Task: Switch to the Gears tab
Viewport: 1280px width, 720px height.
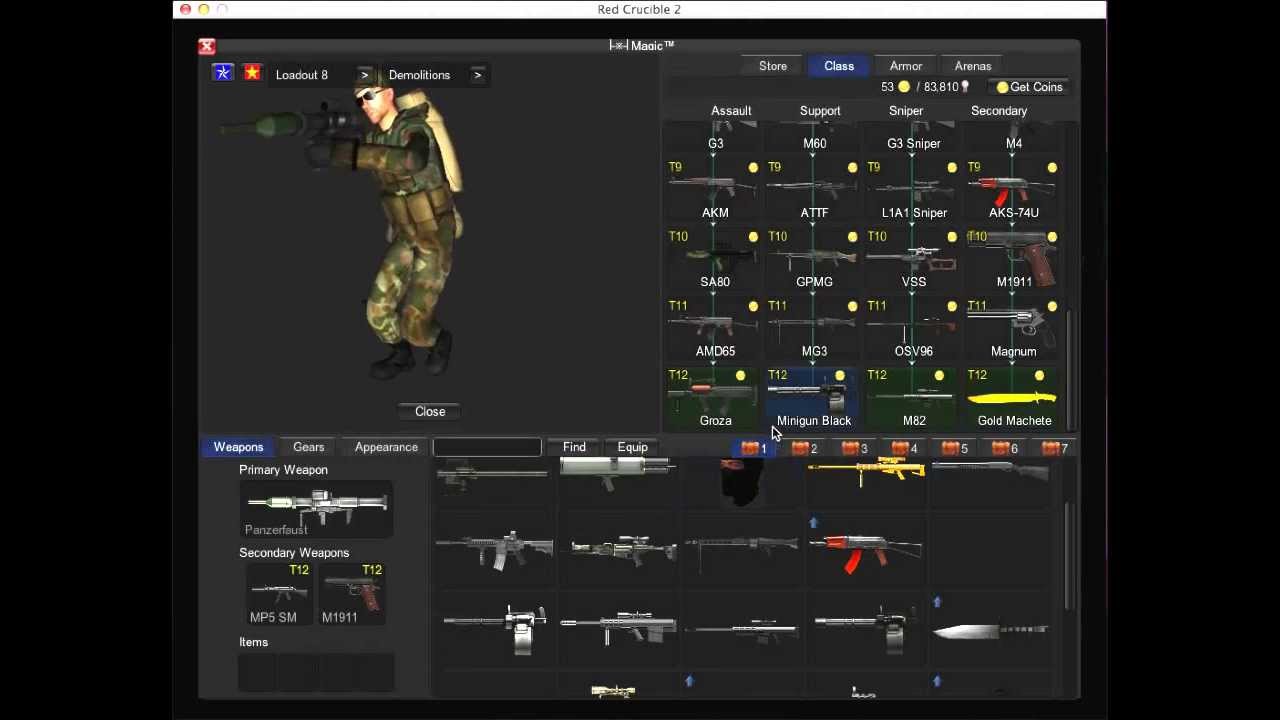Action: [309, 447]
